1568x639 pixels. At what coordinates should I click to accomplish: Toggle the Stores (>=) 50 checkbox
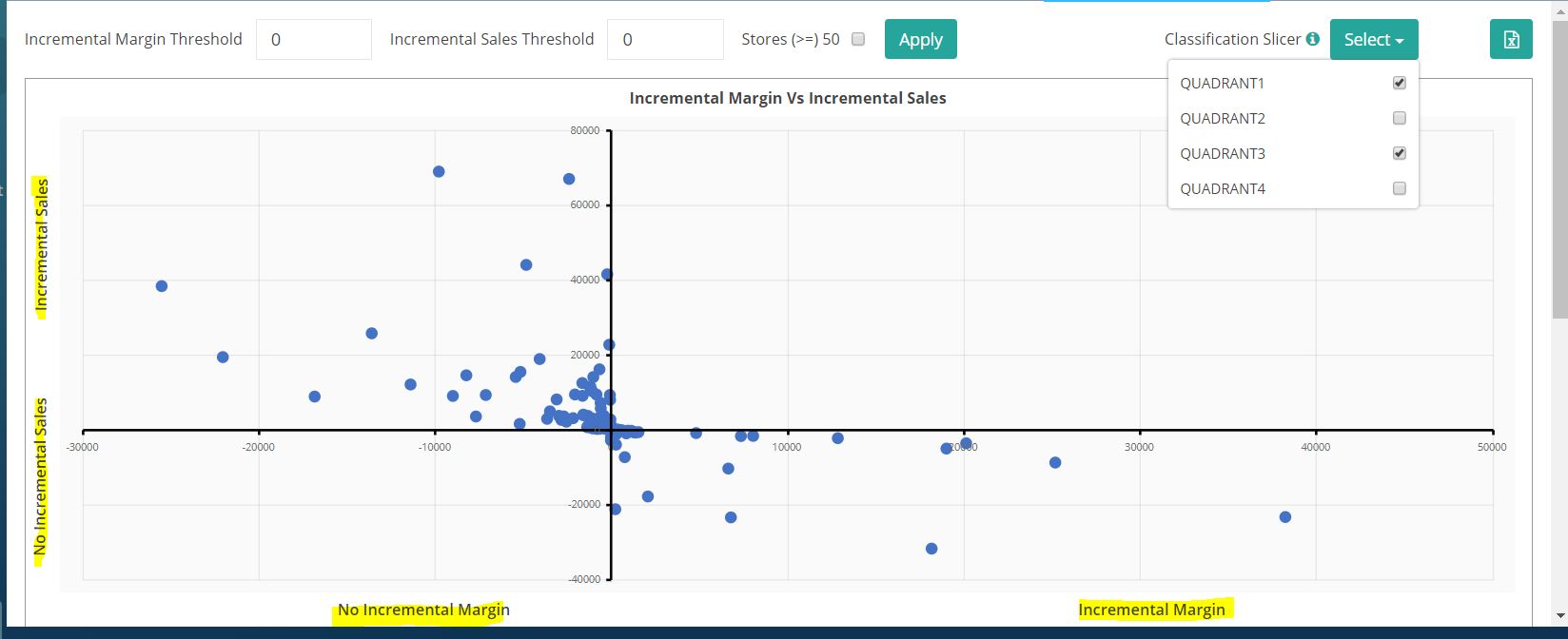(x=858, y=39)
